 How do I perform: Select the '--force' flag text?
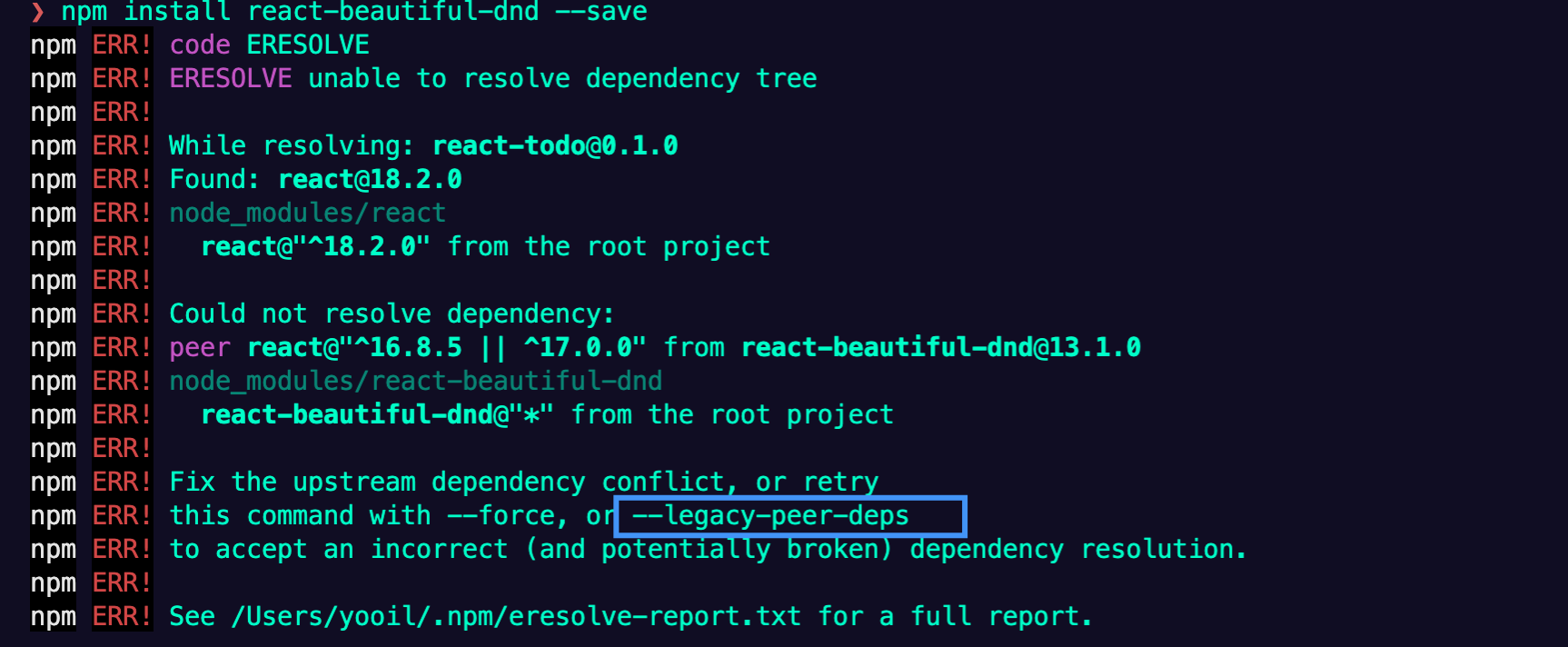click(500, 515)
